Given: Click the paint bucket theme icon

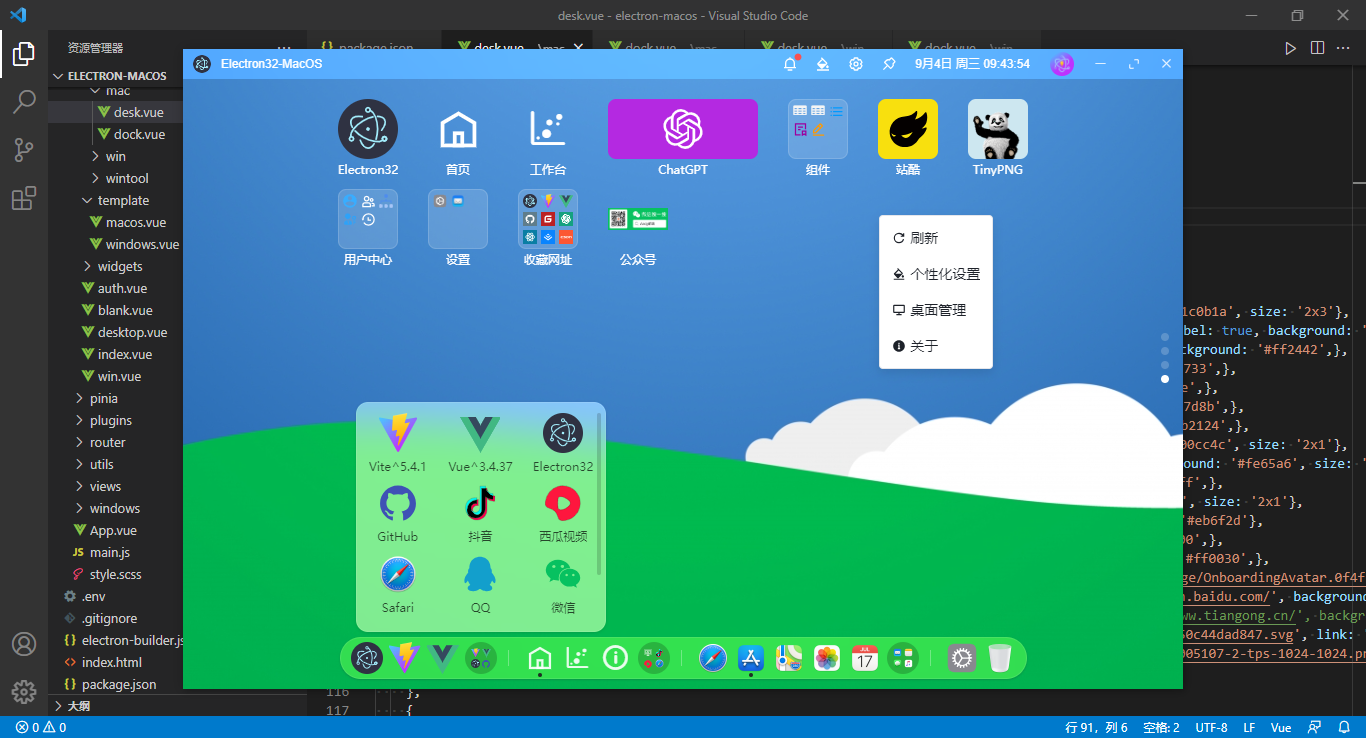Looking at the screenshot, I should [x=823, y=64].
